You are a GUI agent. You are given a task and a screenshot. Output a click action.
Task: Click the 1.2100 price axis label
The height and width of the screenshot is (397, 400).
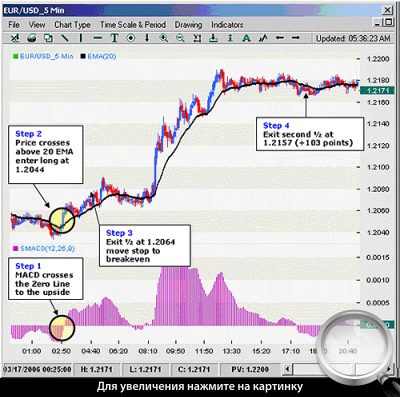(378, 167)
